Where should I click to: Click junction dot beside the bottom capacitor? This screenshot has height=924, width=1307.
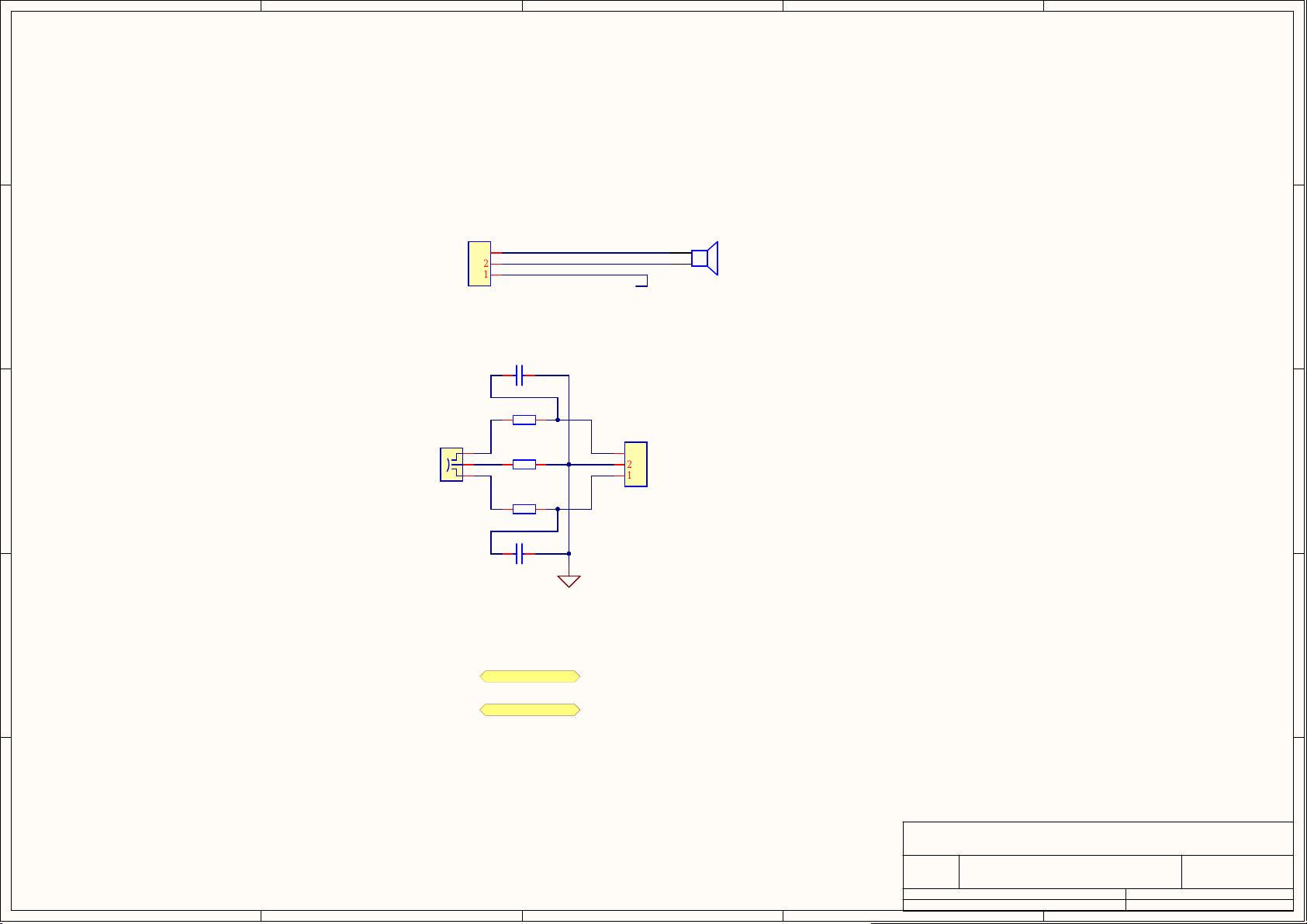tap(569, 554)
